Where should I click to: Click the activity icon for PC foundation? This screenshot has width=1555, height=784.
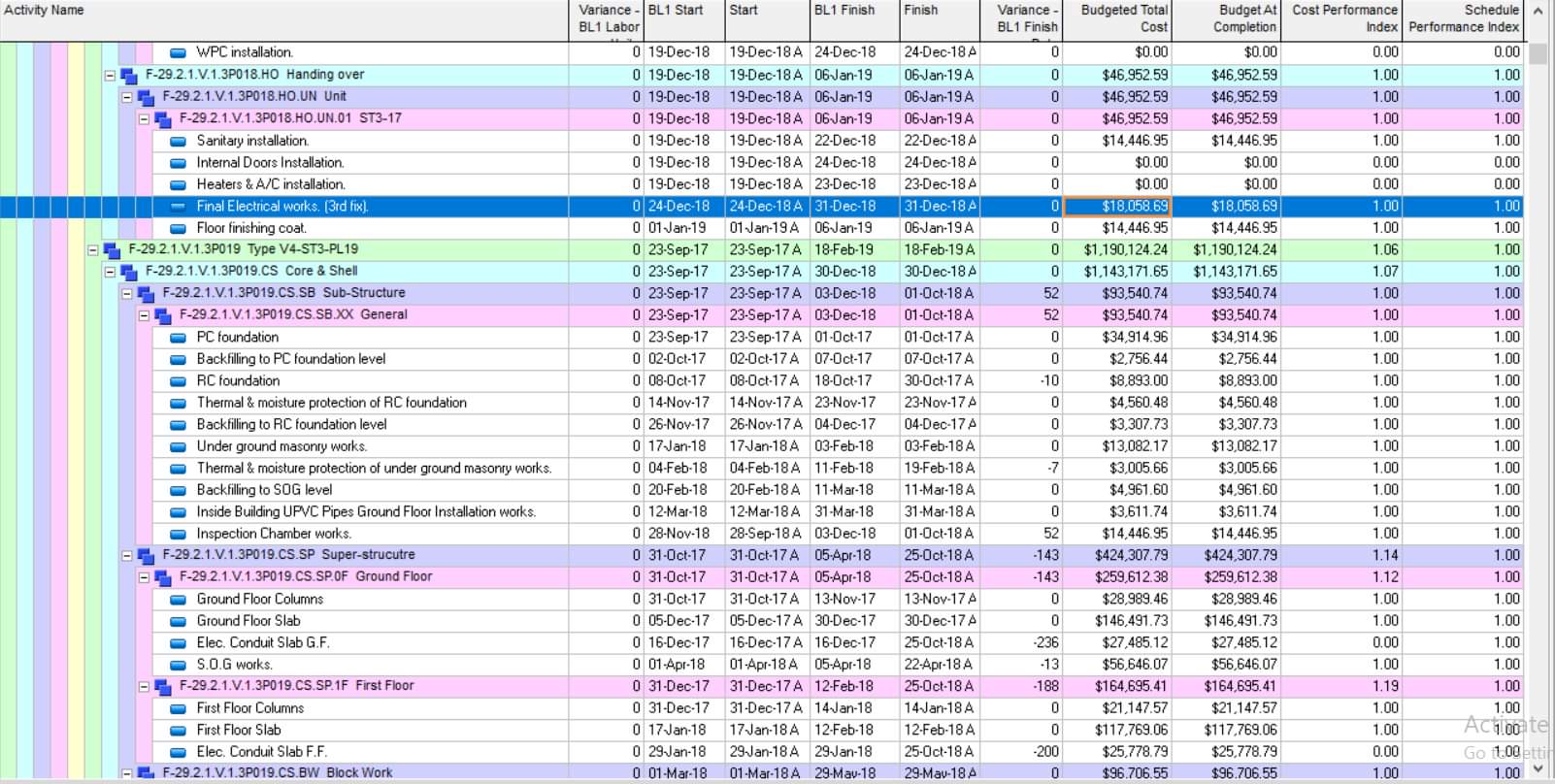[x=178, y=337]
